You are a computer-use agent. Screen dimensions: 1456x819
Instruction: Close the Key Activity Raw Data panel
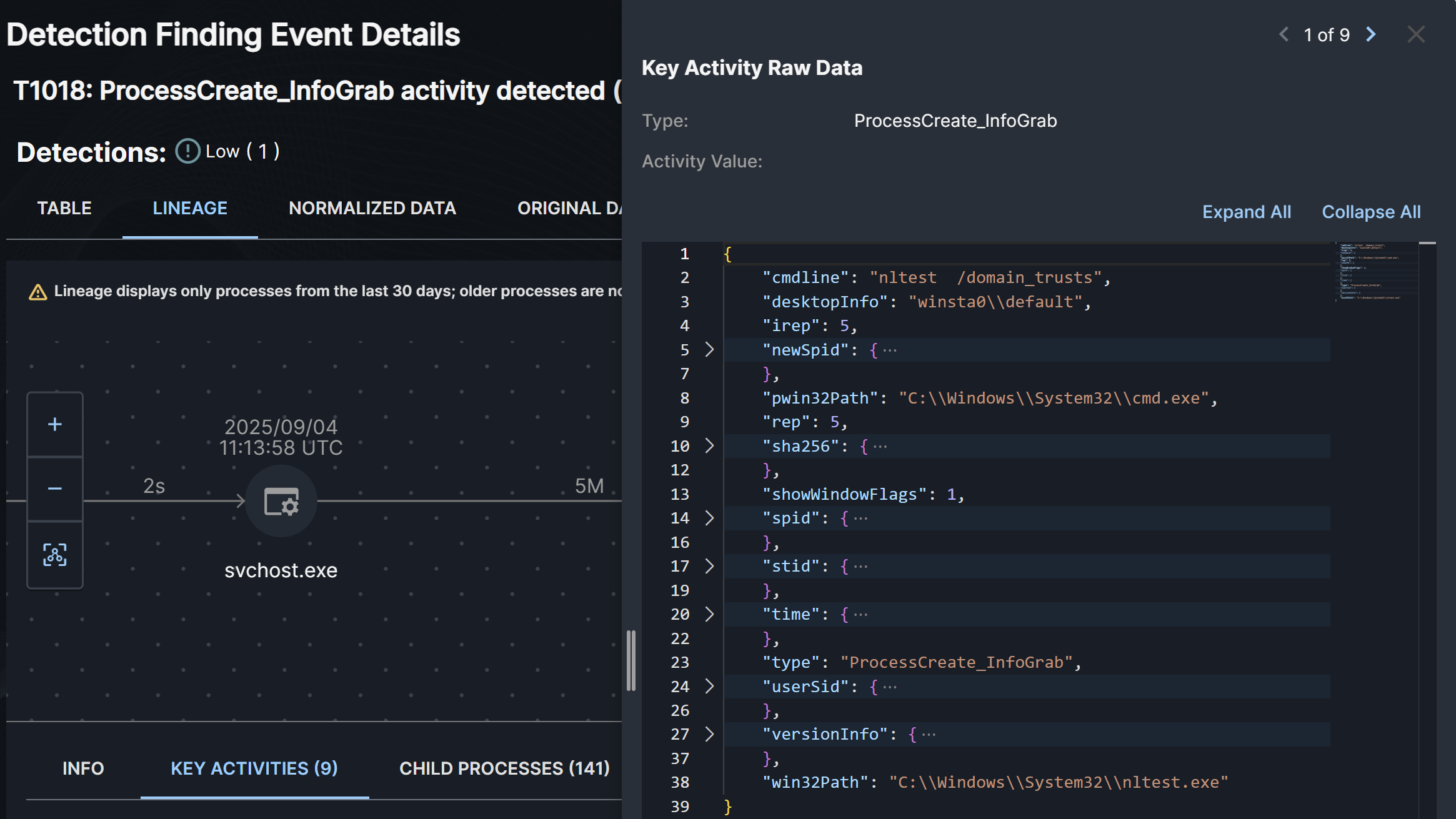[x=1416, y=34]
